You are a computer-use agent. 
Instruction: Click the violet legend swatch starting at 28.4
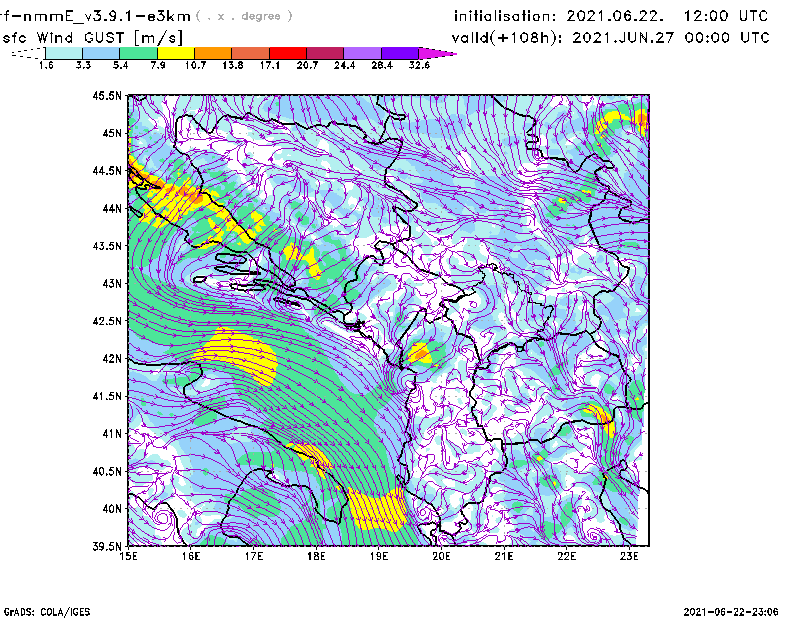point(399,53)
